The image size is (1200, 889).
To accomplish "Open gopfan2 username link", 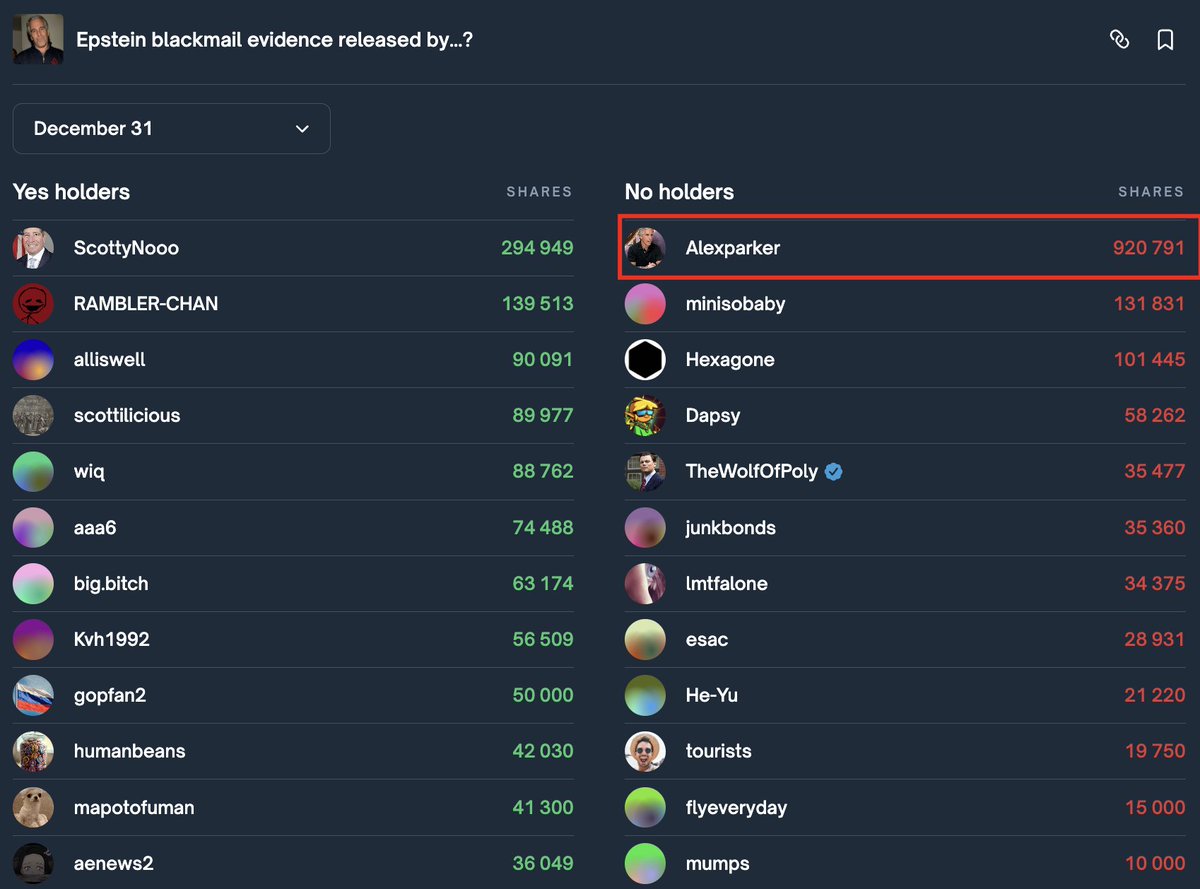I will pyautogui.click(x=110, y=696).
